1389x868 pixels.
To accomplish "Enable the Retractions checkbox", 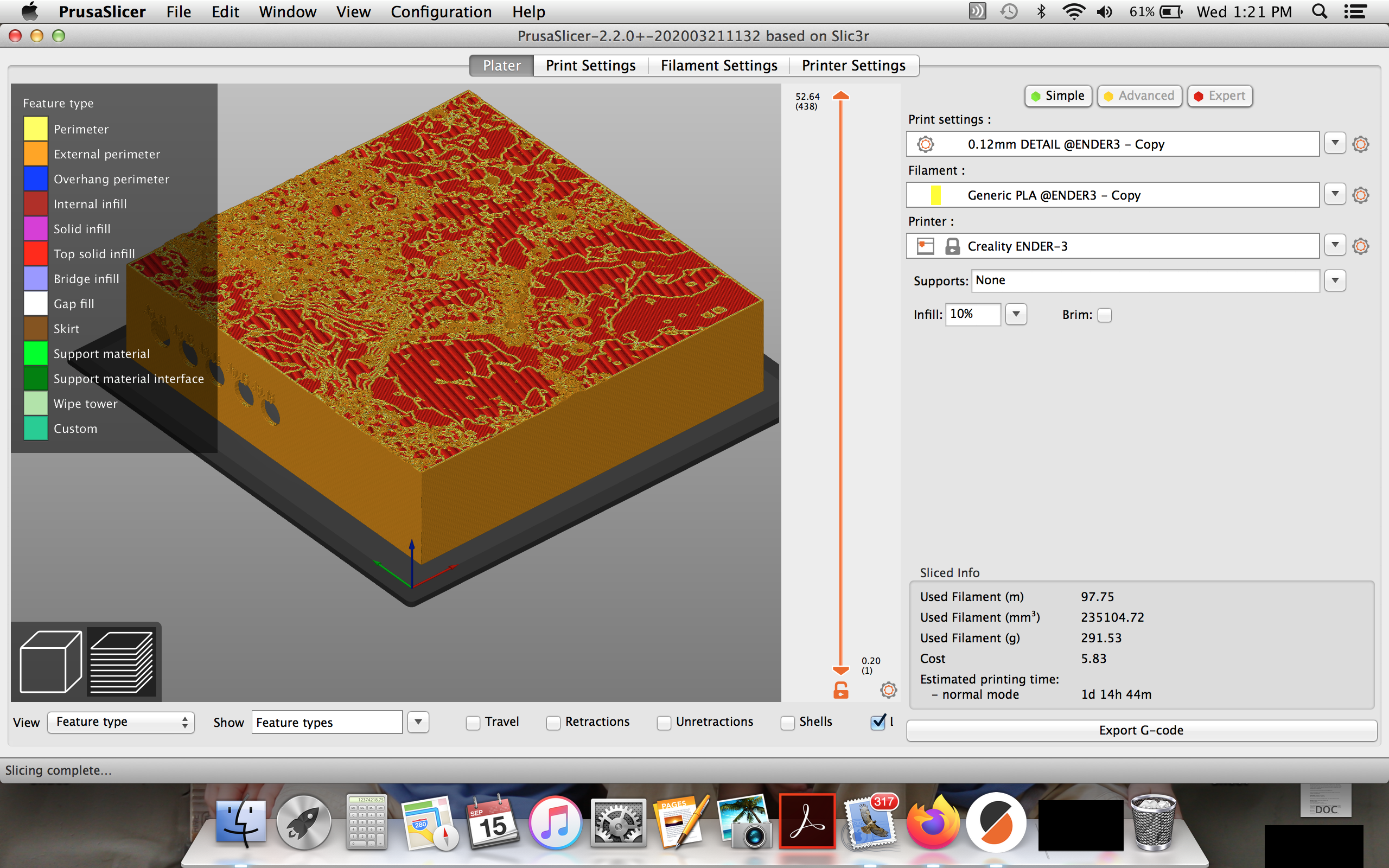I will click(553, 723).
